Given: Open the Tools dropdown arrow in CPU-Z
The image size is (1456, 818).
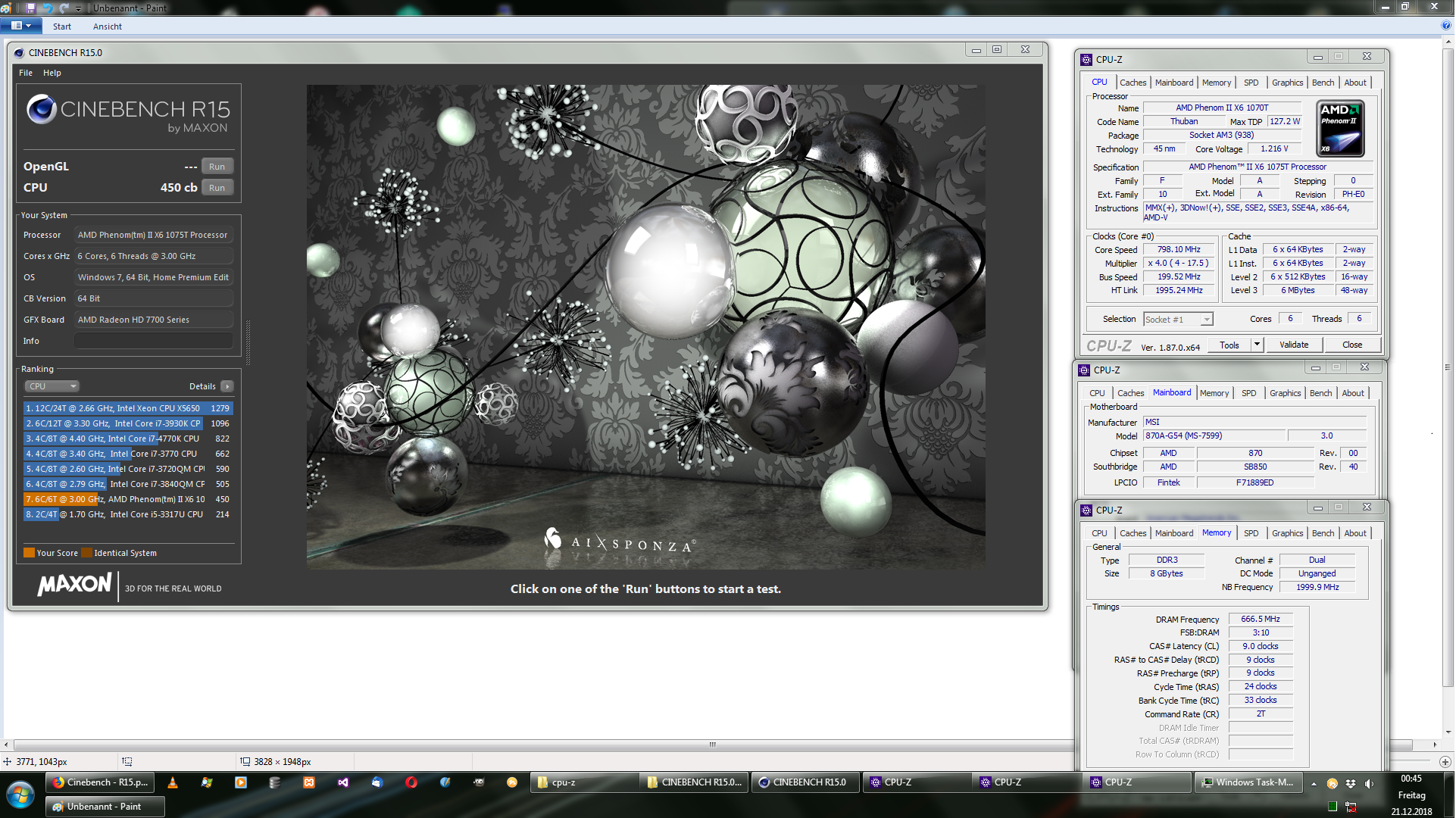Looking at the screenshot, I should coord(1257,345).
